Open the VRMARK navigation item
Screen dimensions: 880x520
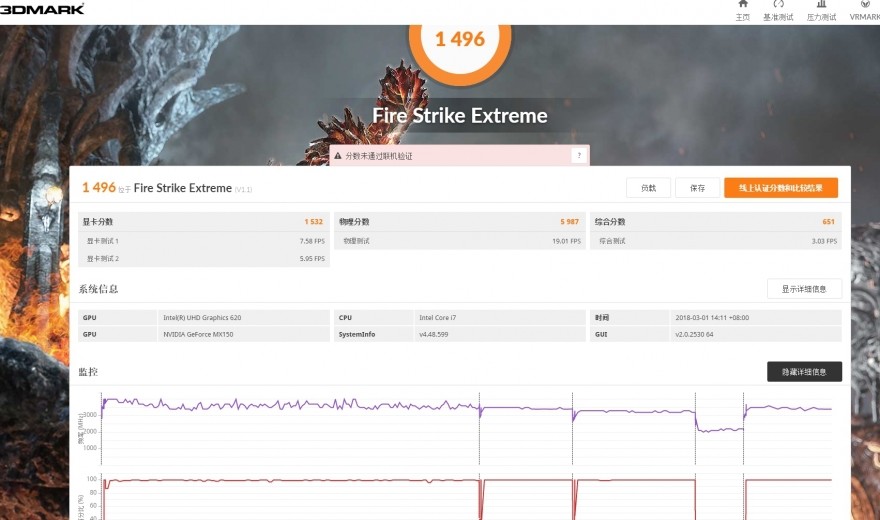coord(865,11)
